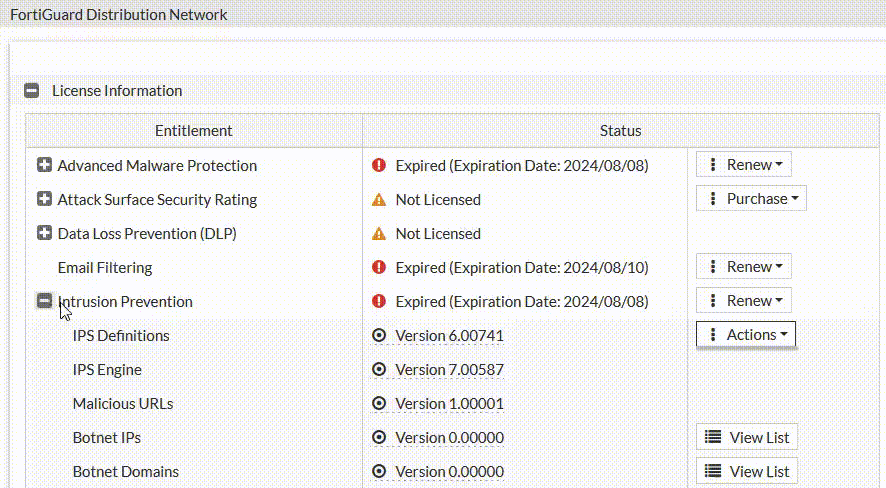Click the Status column header
This screenshot has width=886, height=488.
coord(620,130)
